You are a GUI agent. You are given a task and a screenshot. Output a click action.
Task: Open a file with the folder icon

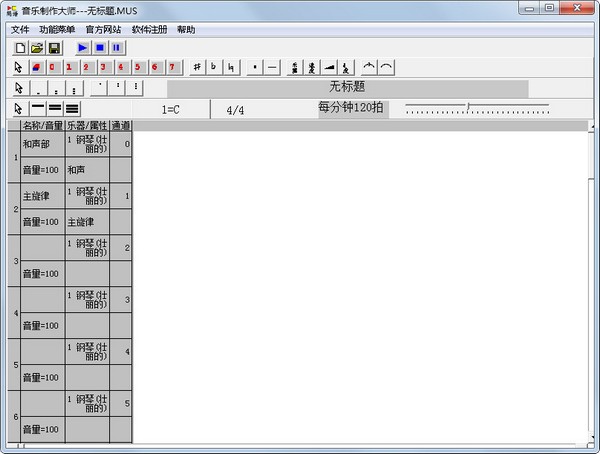37,47
